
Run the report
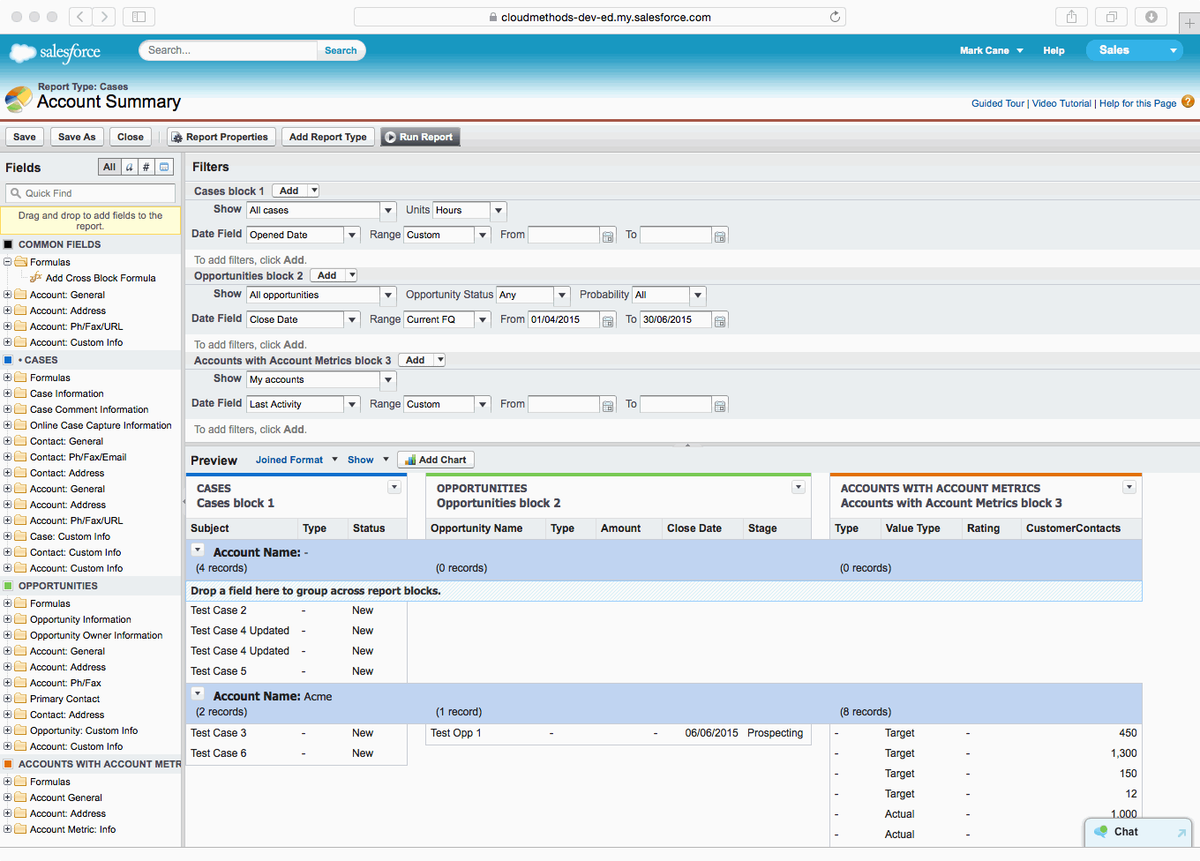pyautogui.click(x=420, y=137)
